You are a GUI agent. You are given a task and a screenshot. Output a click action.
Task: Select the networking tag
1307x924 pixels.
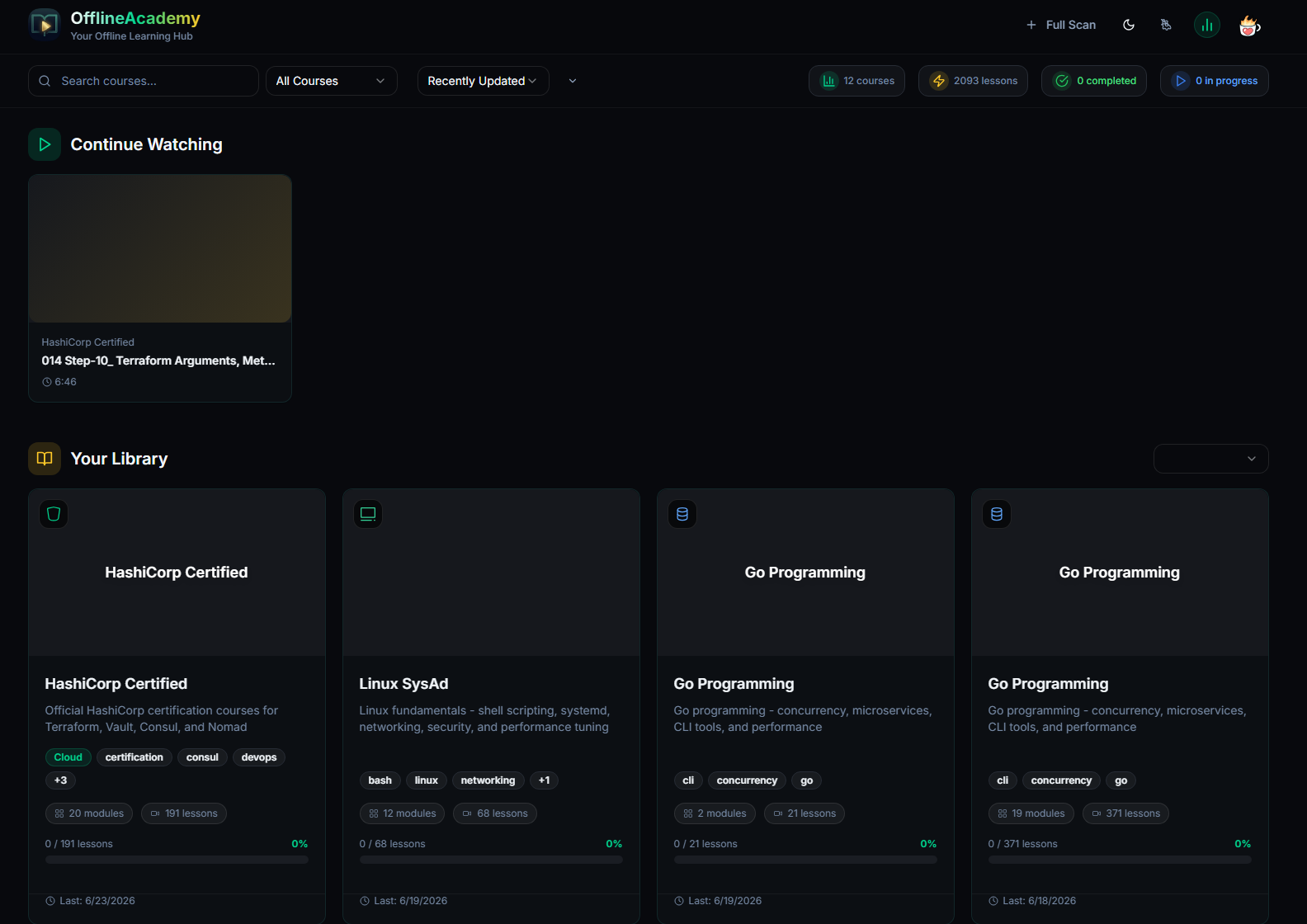(x=488, y=780)
